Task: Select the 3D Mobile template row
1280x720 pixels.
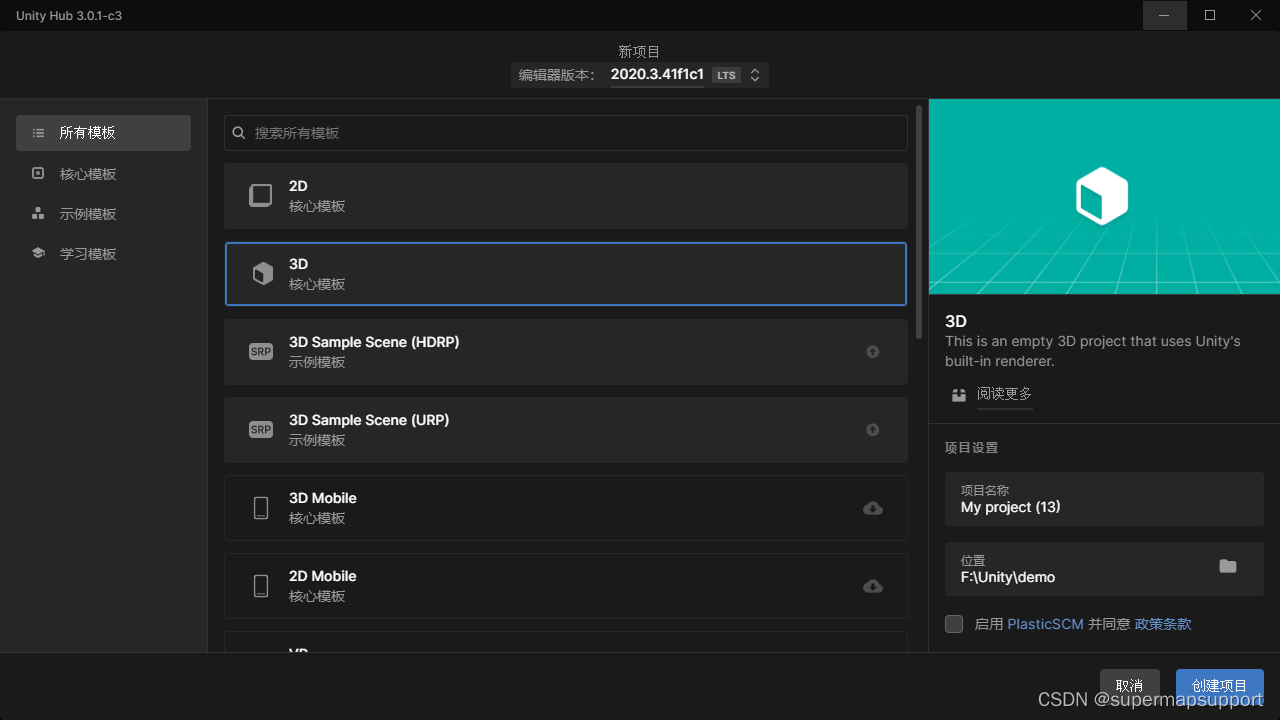Action: point(566,508)
